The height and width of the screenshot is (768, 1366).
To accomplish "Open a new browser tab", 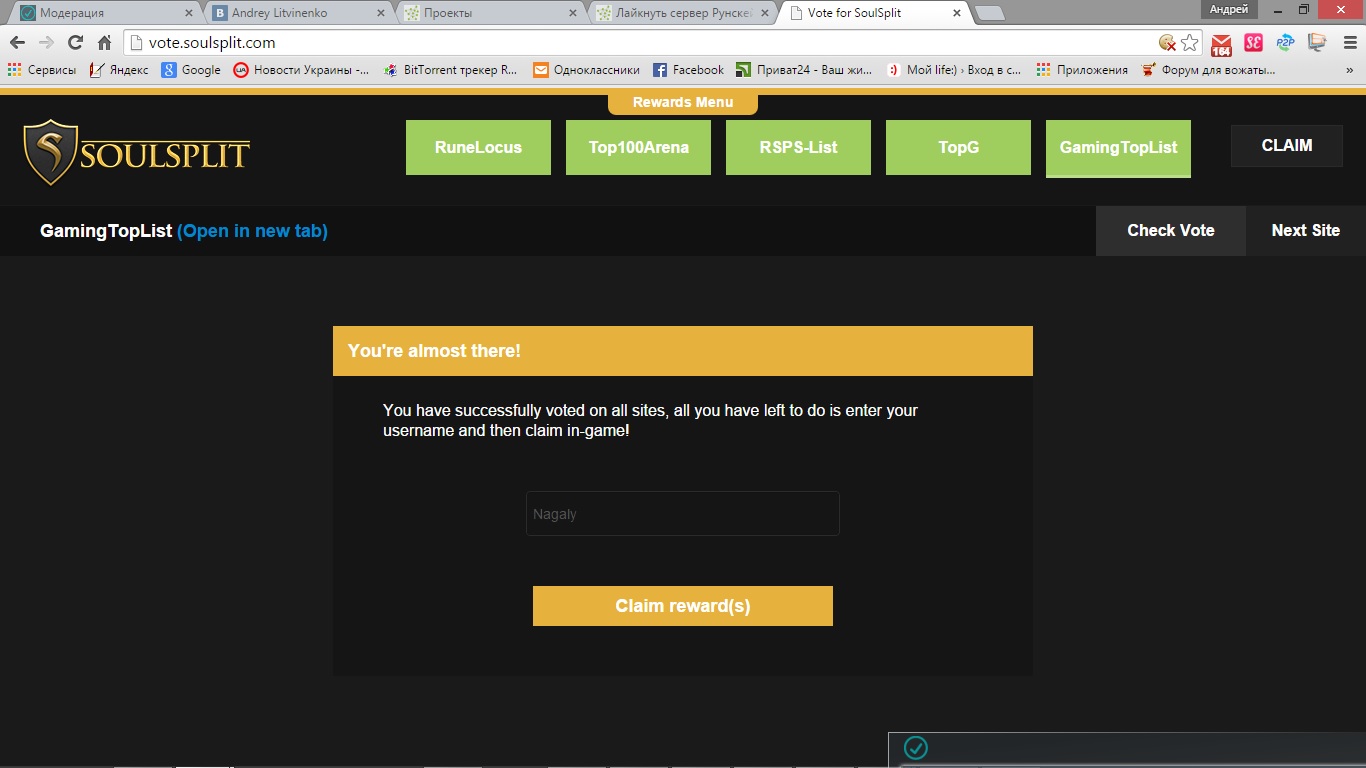I will coord(989,14).
